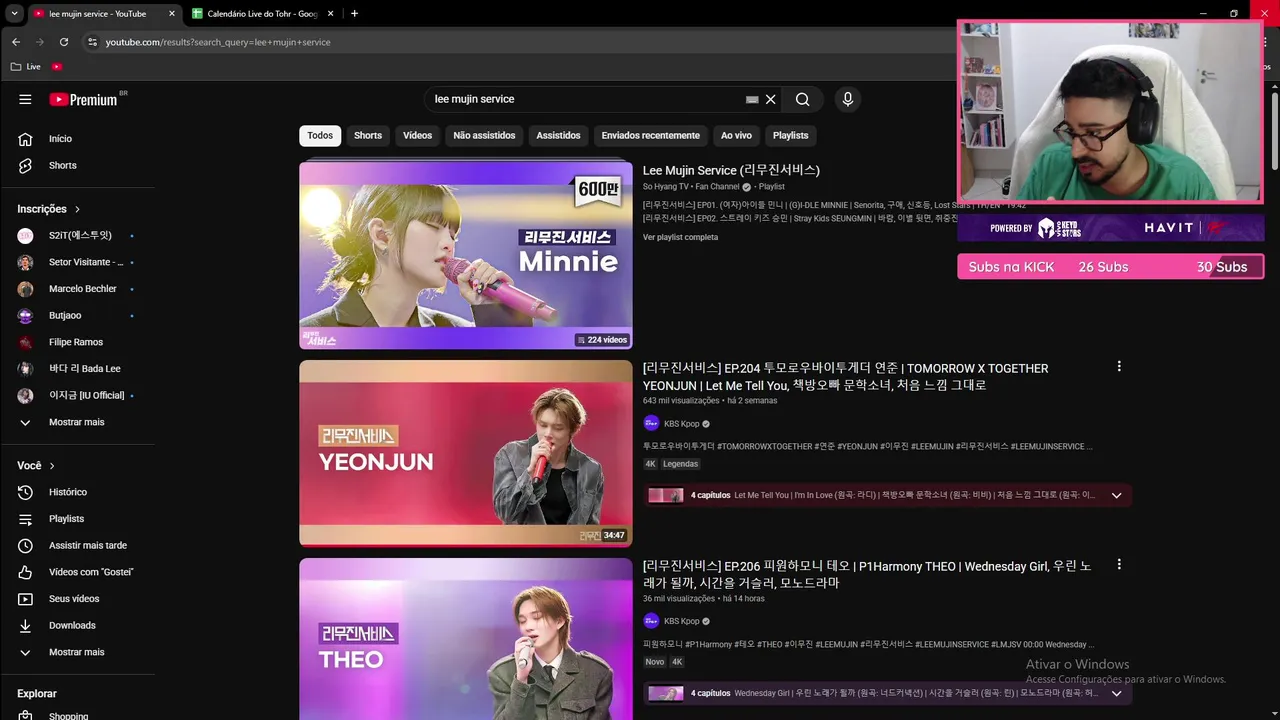Image resolution: width=1280 pixels, height=720 pixels.
Task: Open KBS Kpop channel avatar under YEONJUN video
Action: [651, 423]
